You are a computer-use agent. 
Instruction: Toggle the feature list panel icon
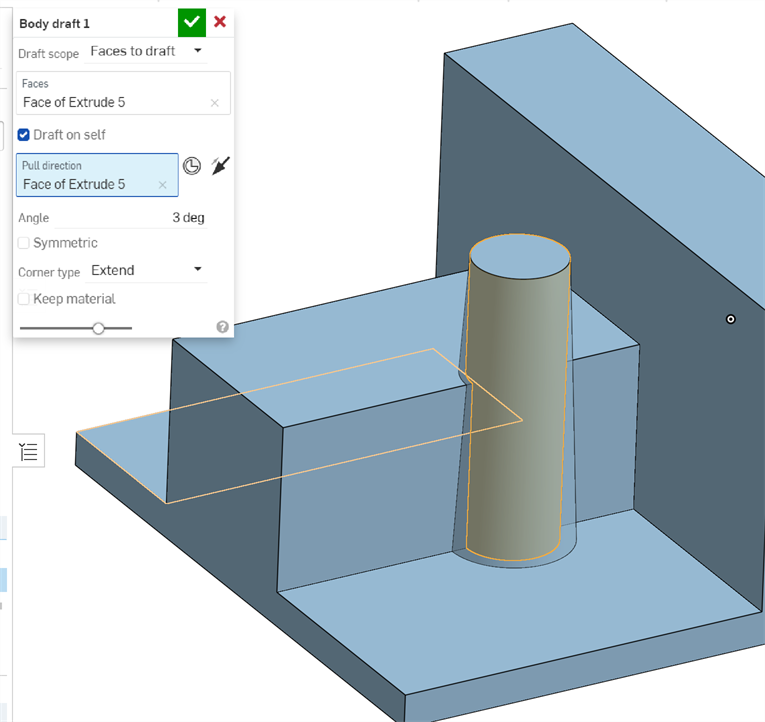[28, 452]
